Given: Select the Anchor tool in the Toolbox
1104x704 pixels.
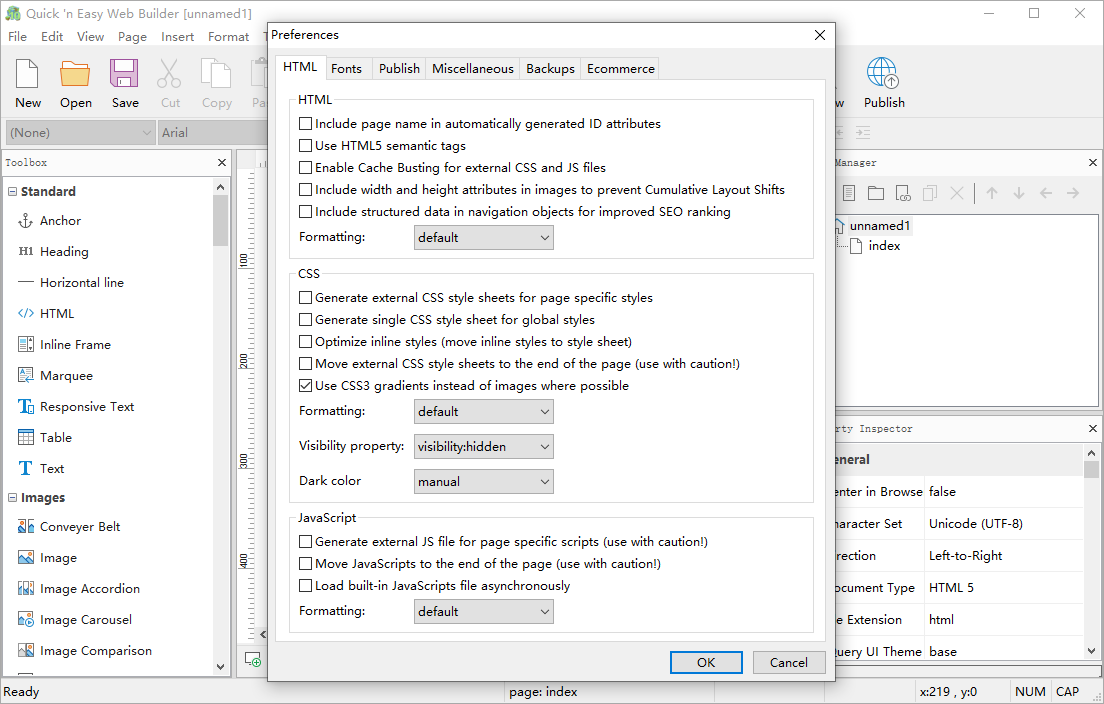Looking at the screenshot, I should coord(58,220).
